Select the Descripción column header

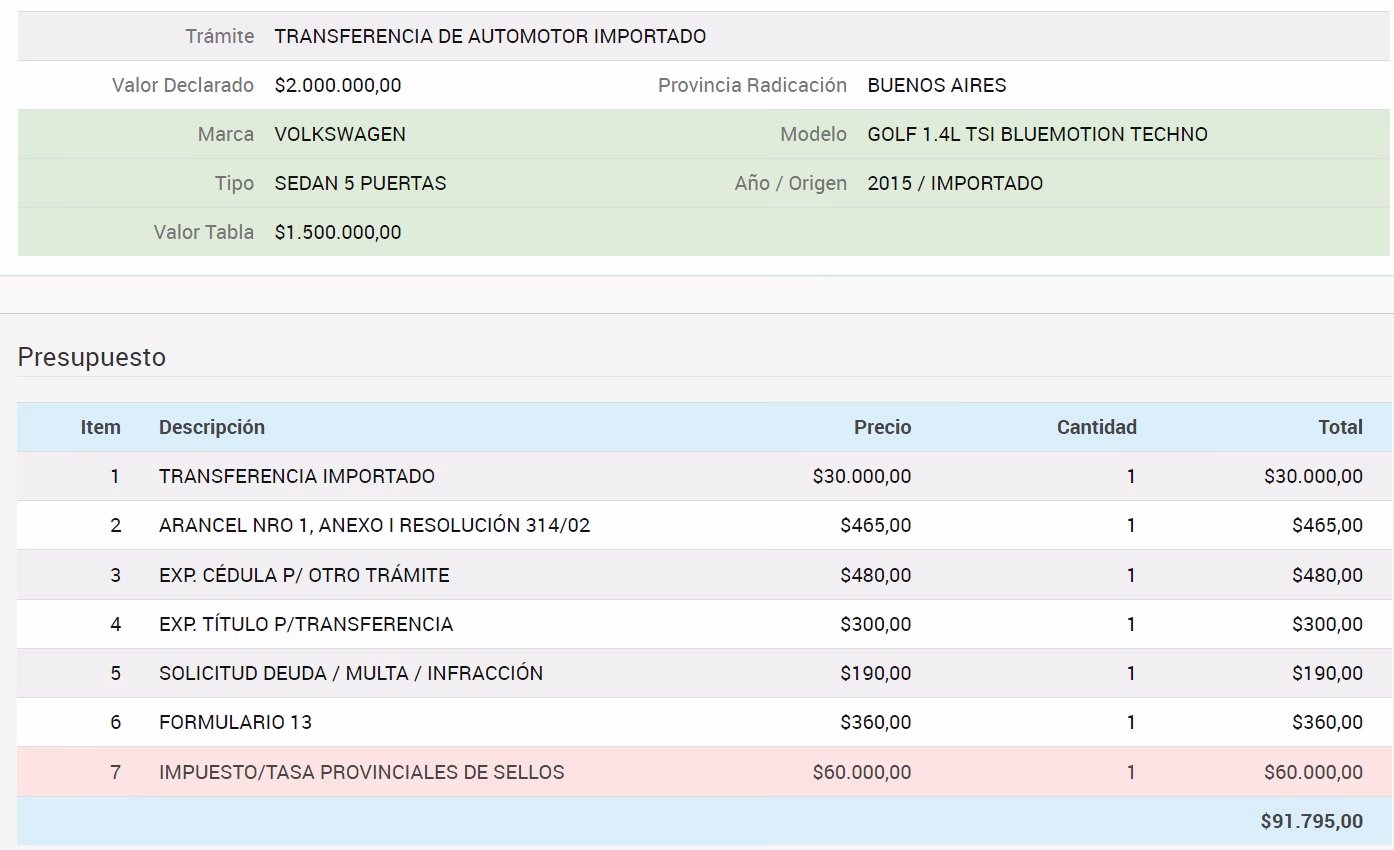[212, 427]
